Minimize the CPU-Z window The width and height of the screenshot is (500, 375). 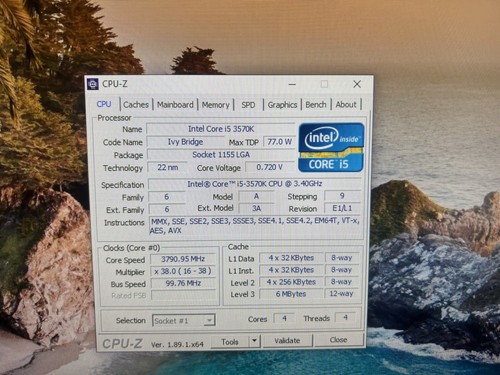tap(292, 84)
